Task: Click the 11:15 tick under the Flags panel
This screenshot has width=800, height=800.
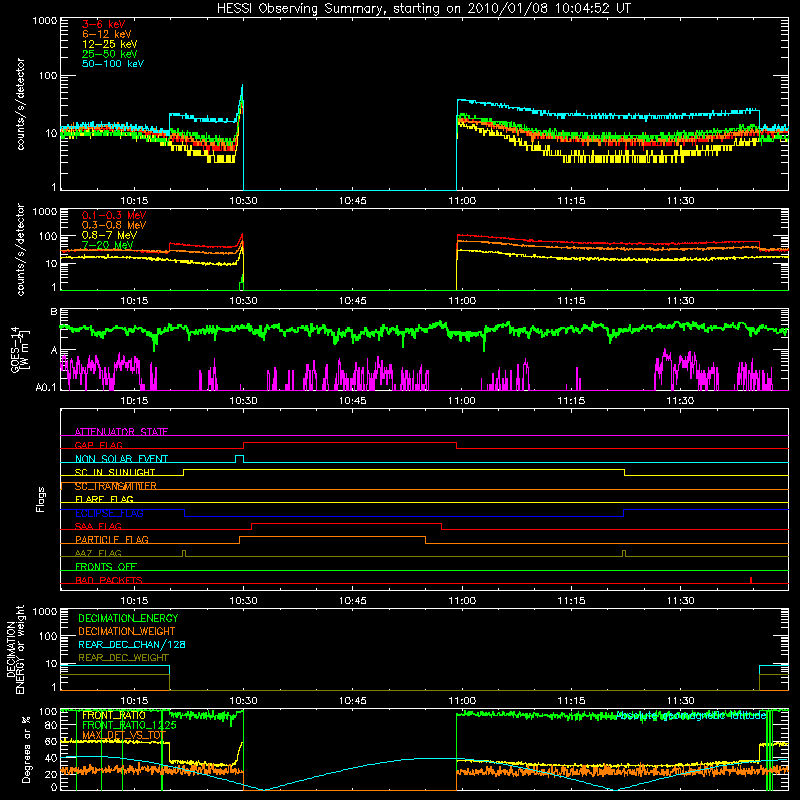Action: click(x=571, y=601)
